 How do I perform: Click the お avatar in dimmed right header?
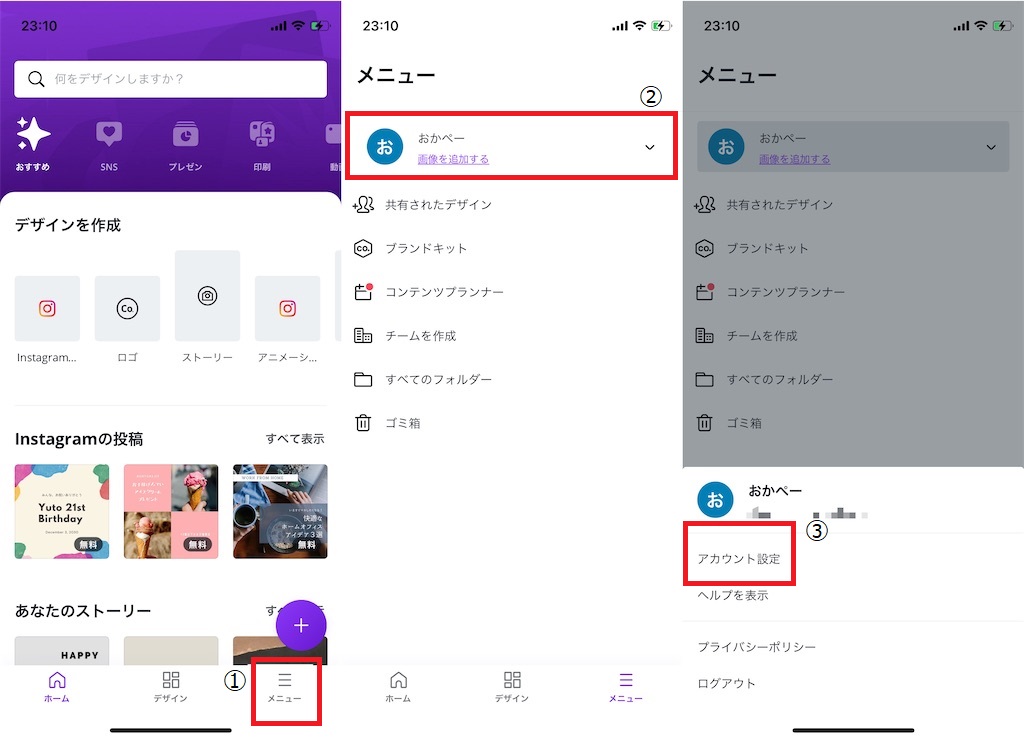[x=726, y=146]
